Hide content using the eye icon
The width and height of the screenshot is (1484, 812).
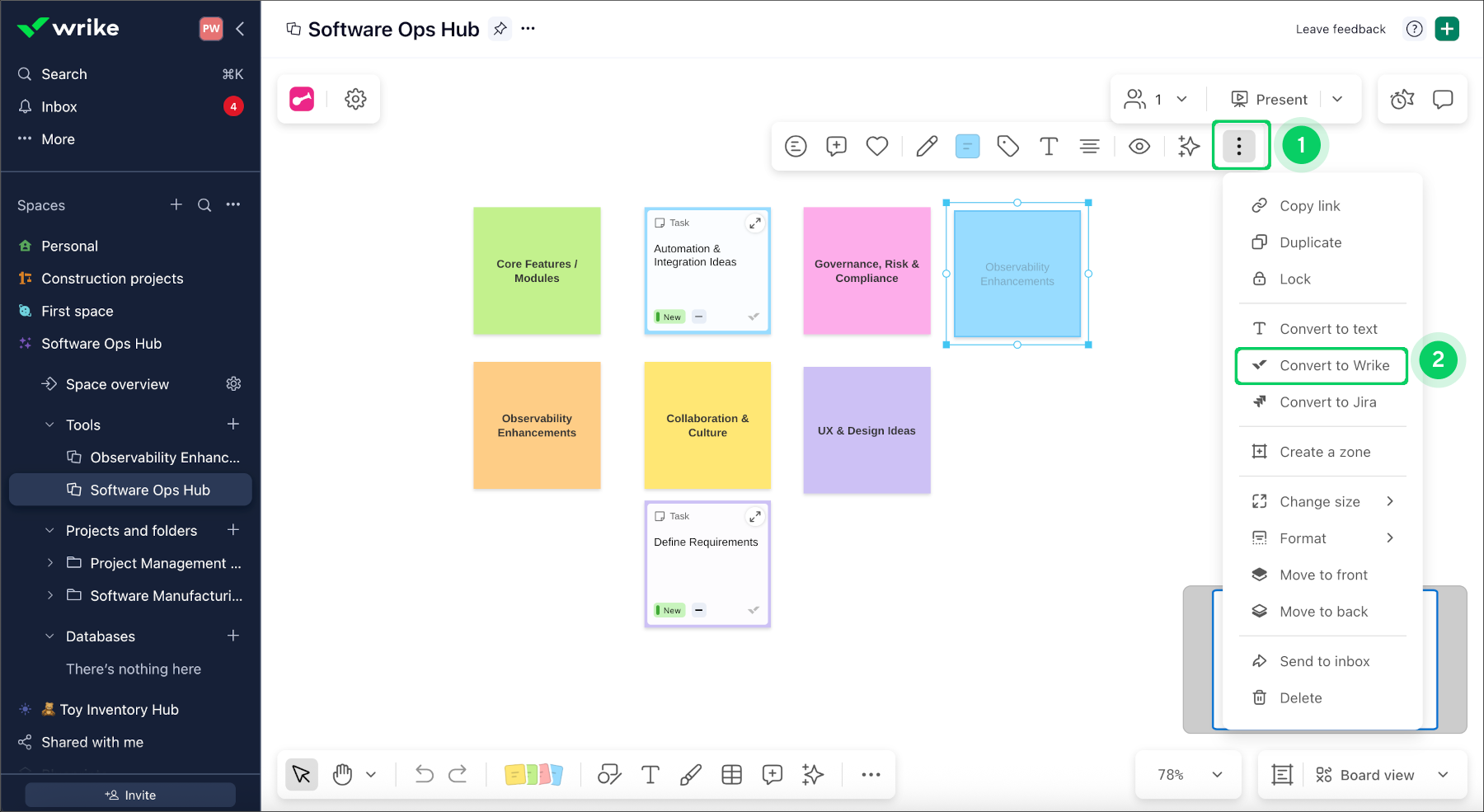click(1139, 146)
